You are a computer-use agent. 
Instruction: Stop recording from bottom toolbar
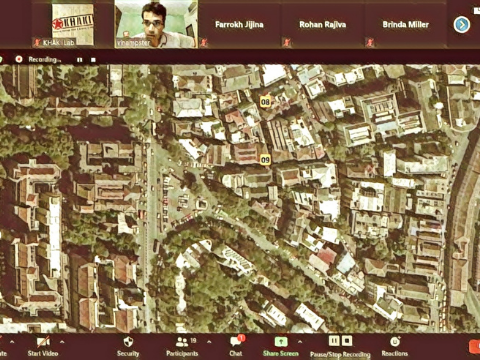click(x=347, y=341)
